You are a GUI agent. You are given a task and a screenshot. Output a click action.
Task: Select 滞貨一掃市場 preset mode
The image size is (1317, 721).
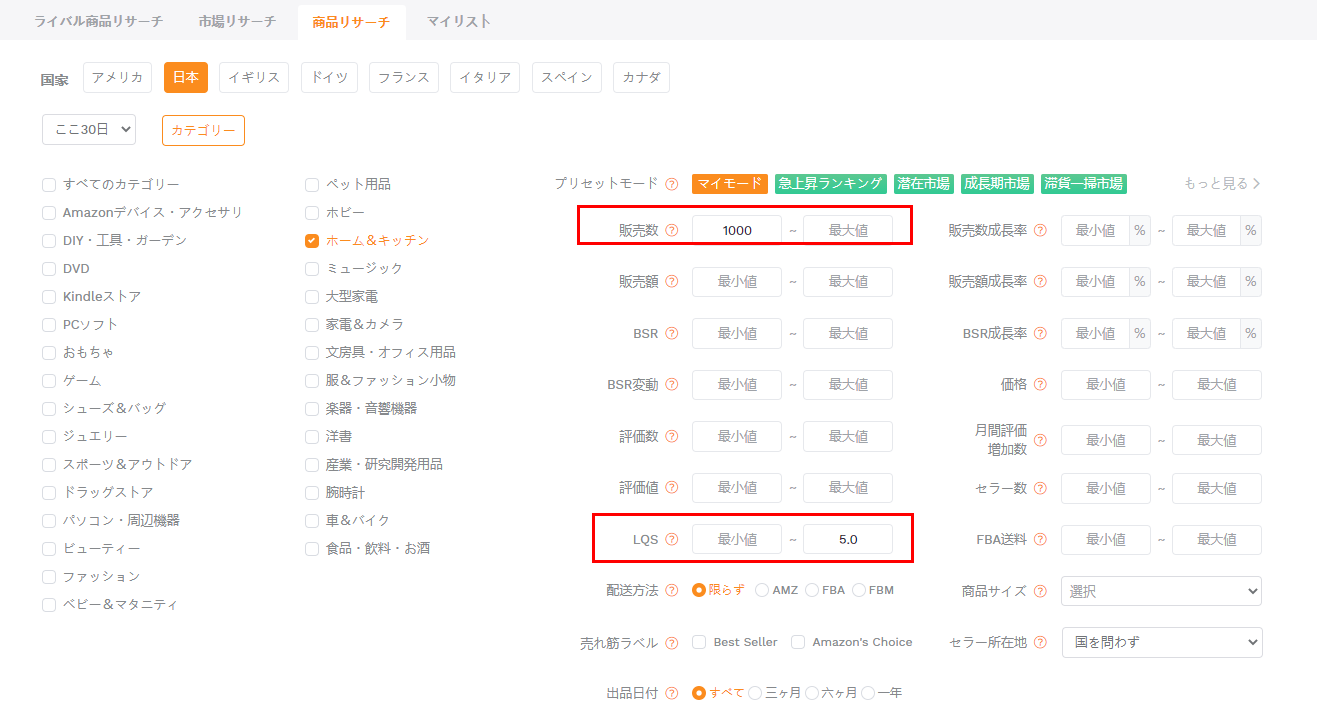click(1085, 184)
